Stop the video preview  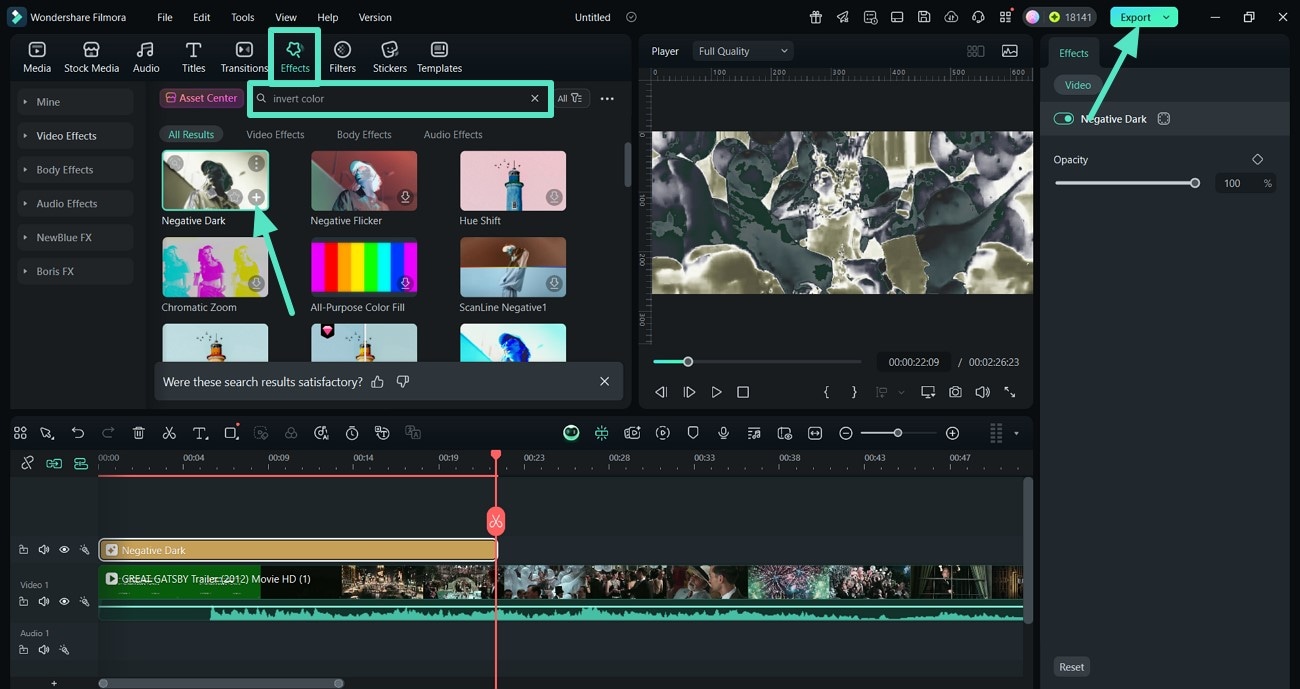point(743,392)
